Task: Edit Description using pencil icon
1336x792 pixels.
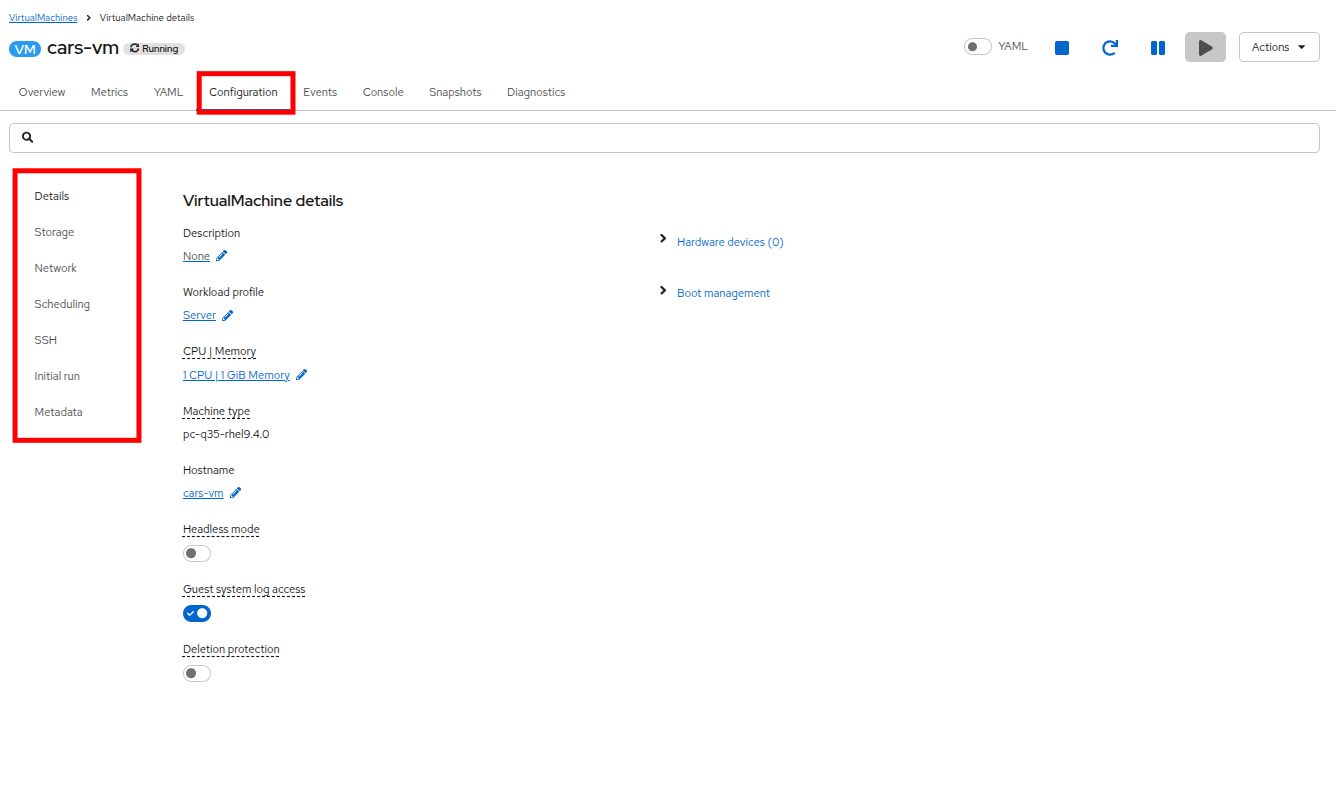Action: click(x=222, y=256)
